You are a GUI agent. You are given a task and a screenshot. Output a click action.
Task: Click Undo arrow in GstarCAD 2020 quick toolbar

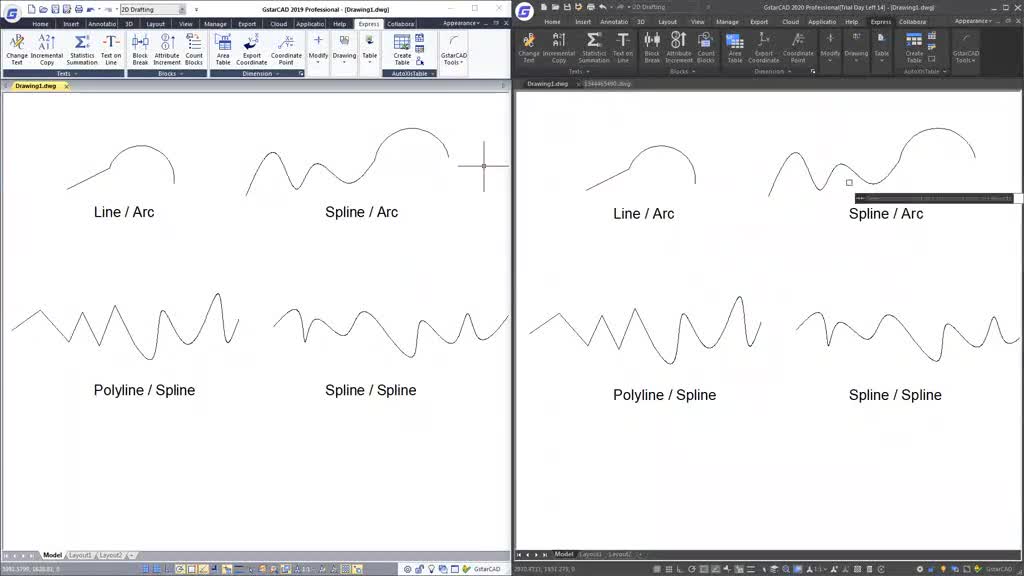point(603,7)
